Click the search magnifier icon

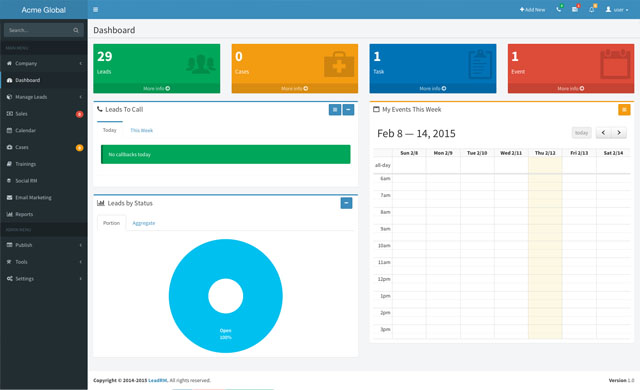coord(76,30)
